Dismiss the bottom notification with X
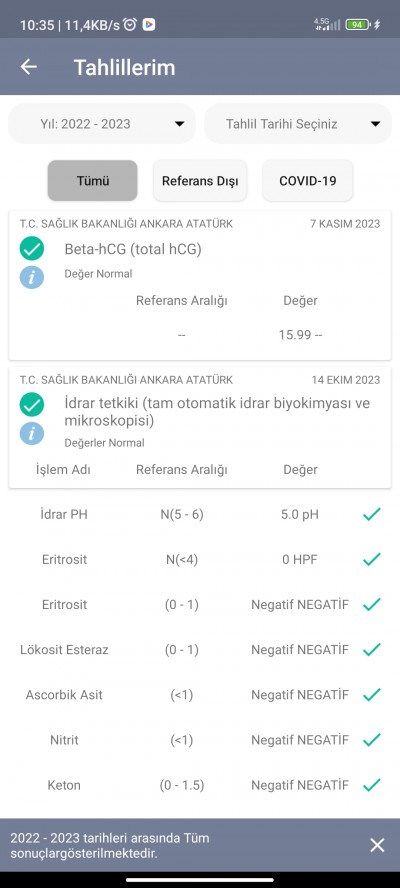The image size is (400, 888). tap(377, 846)
